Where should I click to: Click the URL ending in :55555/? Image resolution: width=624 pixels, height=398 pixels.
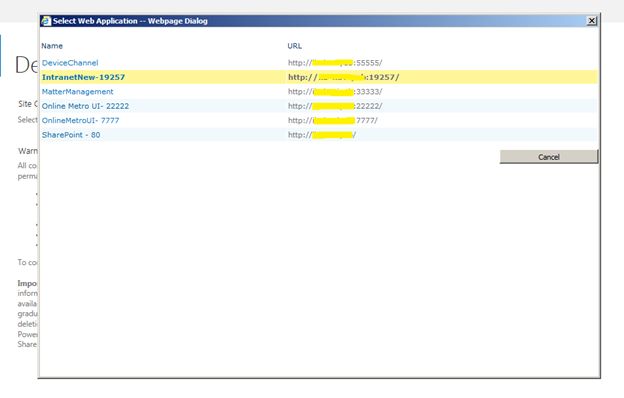click(335, 63)
